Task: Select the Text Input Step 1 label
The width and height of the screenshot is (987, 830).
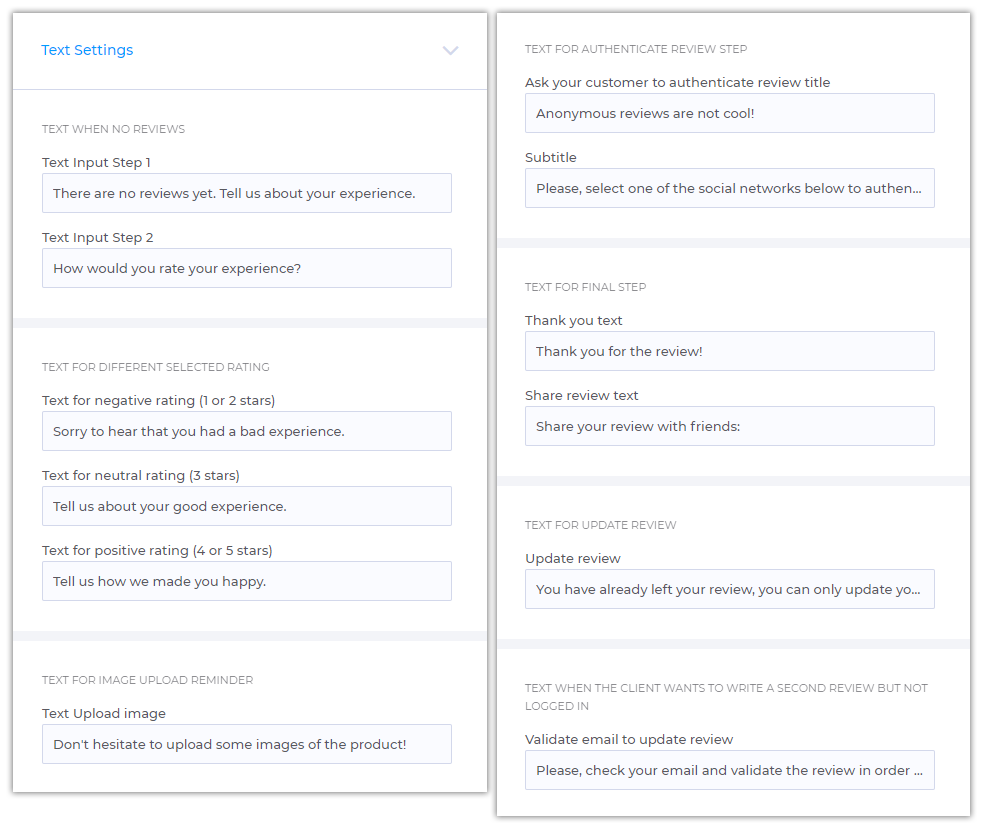Action: tap(96, 162)
